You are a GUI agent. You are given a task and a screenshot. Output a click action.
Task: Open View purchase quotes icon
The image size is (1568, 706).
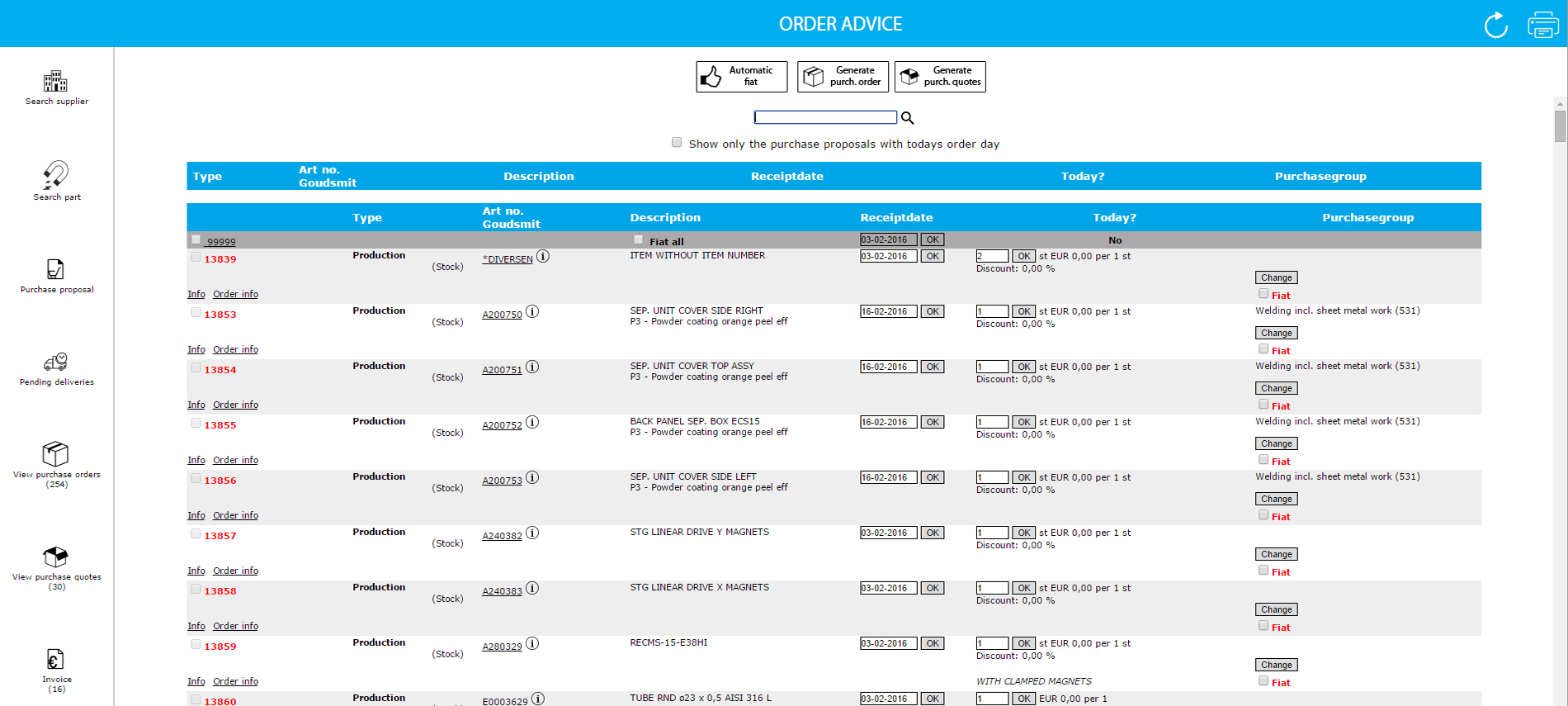(x=55, y=557)
